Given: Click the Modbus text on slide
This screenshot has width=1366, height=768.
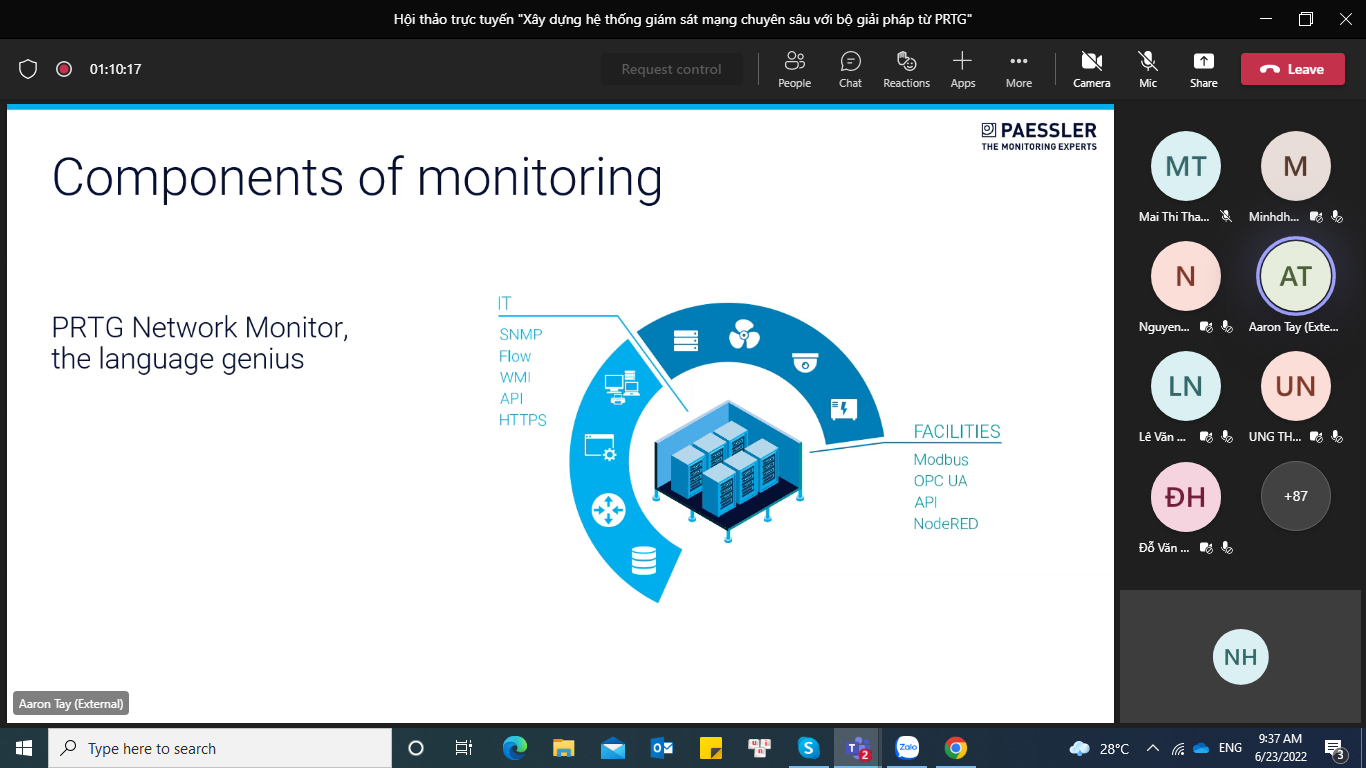Looking at the screenshot, I should tap(941, 460).
